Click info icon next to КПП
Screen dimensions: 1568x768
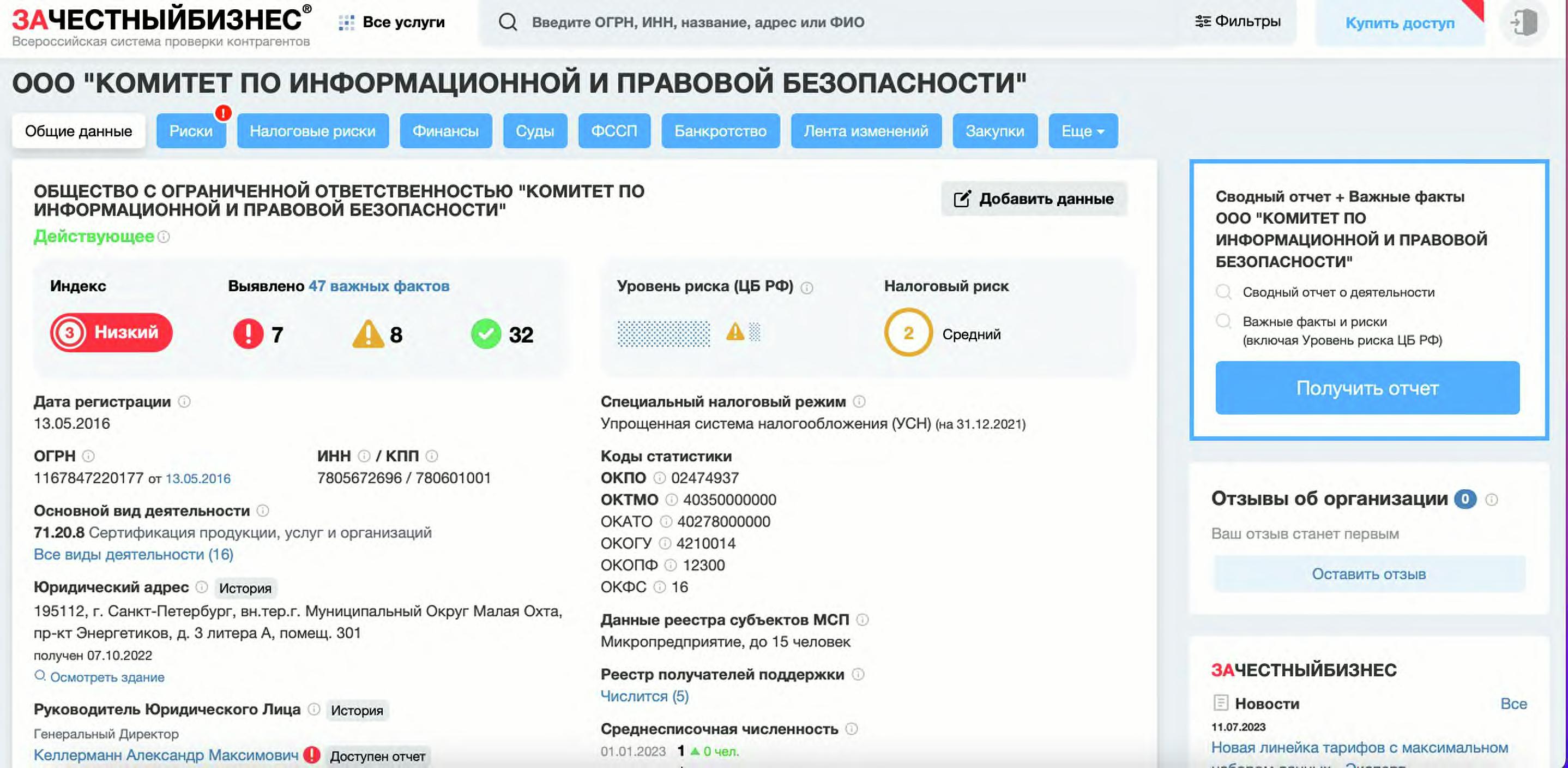point(432,455)
